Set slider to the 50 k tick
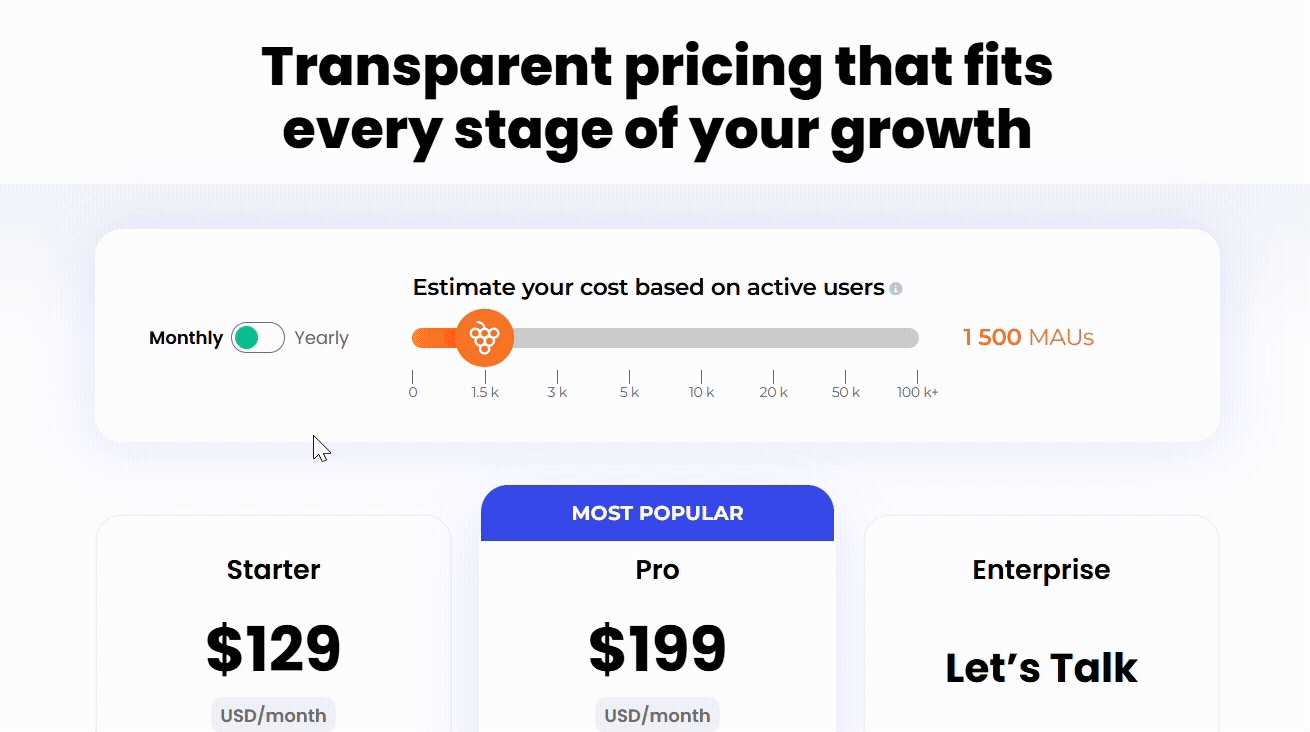The width and height of the screenshot is (1310, 732). click(x=846, y=392)
